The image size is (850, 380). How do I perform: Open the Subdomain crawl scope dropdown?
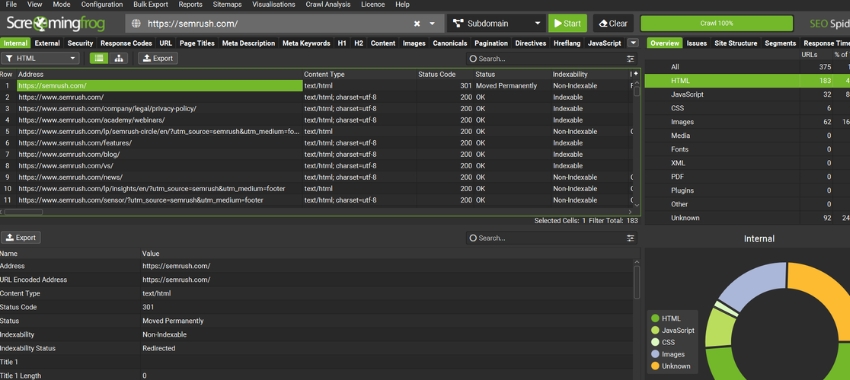(497, 24)
